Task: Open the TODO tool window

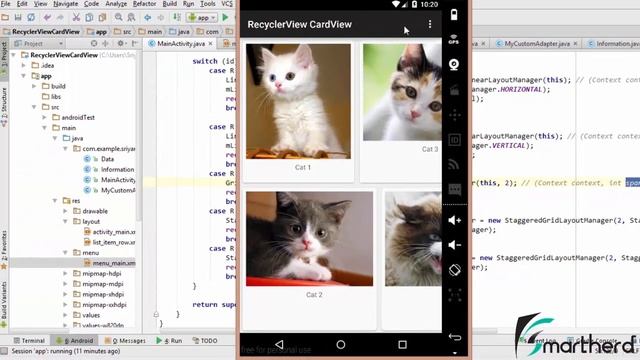Action: pyautogui.click(x=205, y=340)
